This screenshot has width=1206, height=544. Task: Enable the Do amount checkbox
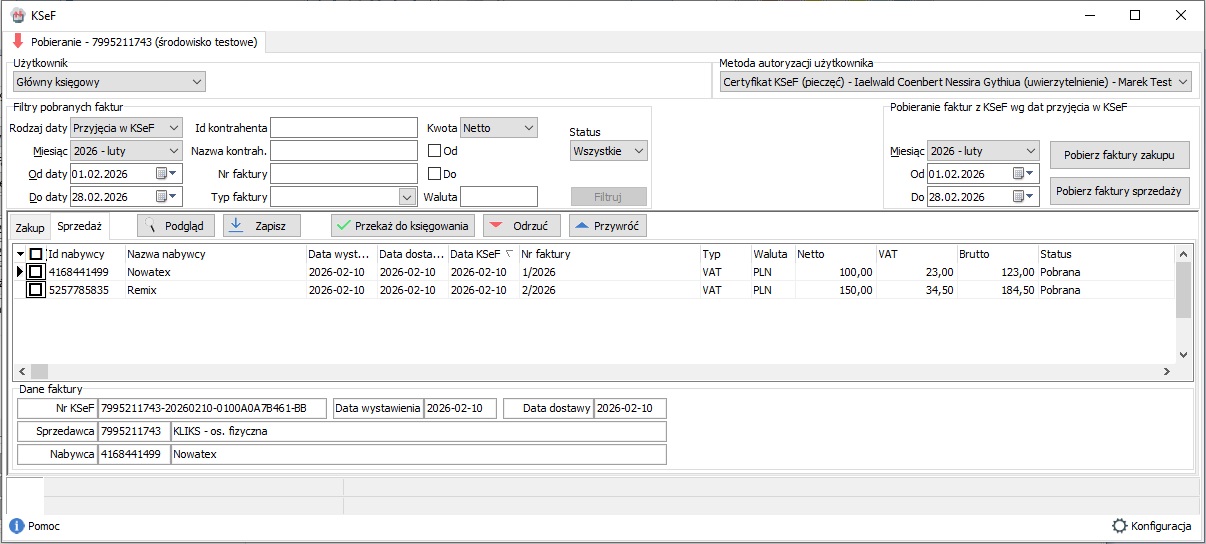click(435, 173)
